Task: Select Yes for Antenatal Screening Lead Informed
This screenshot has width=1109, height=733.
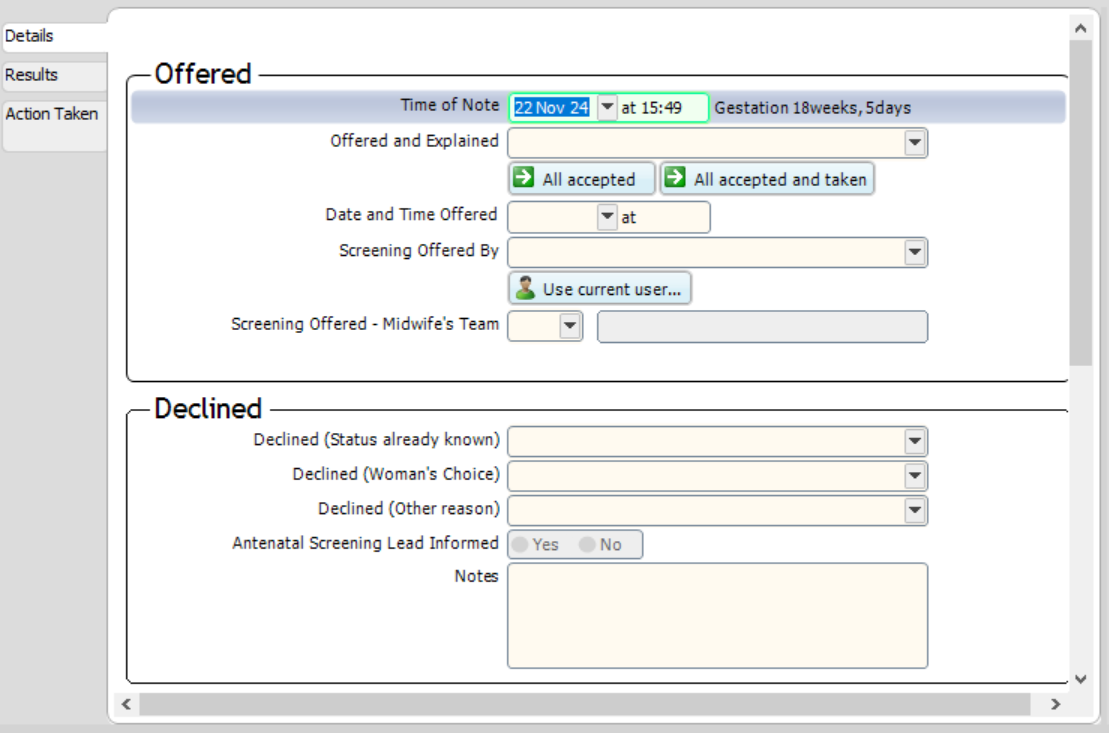Action: pyautogui.click(x=521, y=545)
